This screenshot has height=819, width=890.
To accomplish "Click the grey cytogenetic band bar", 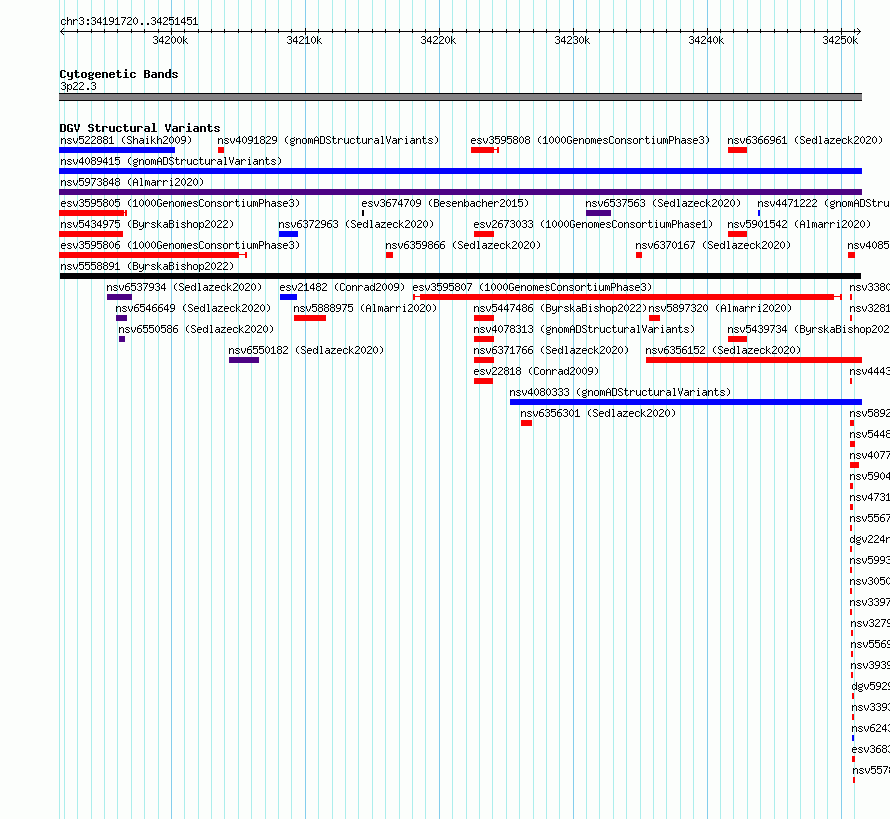I will 460,97.
